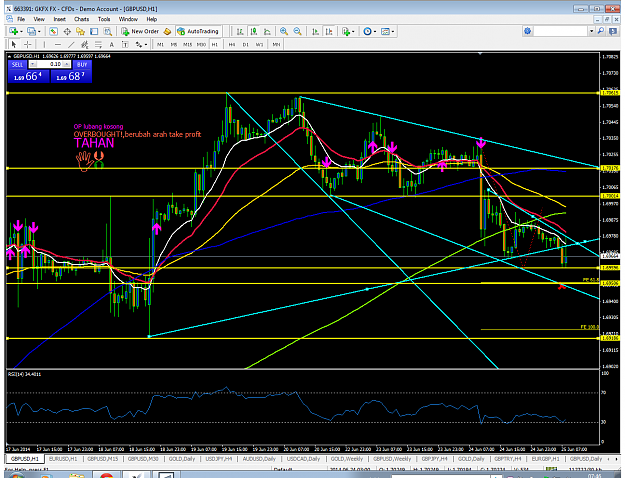Image resolution: width=625 pixels, height=478 pixels.
Task: Decrease the lot volume stepper arrow
Action: coord(33,64)
